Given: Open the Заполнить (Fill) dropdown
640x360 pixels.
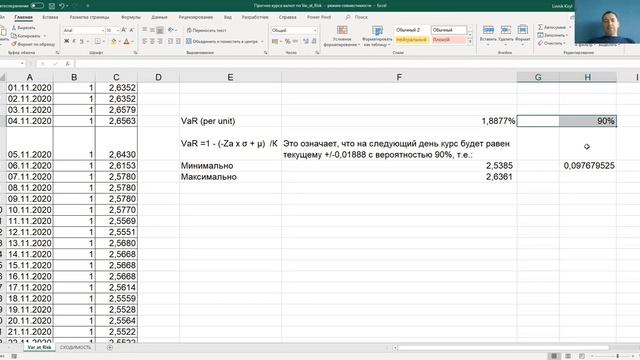Looking at the screenshot, I should click(x=553, y=35).
